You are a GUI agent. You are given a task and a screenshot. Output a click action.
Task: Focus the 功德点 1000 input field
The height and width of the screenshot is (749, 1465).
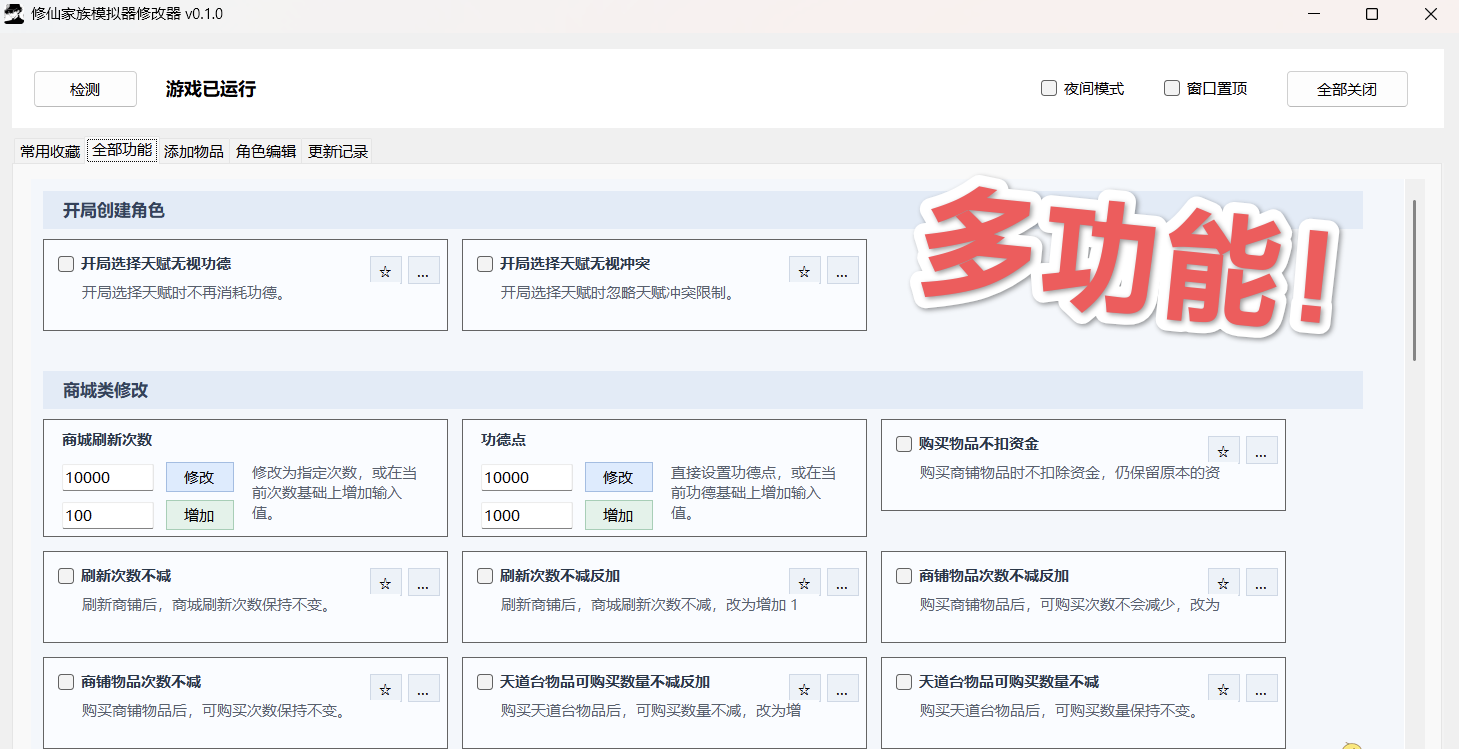(x=527, y=515)
